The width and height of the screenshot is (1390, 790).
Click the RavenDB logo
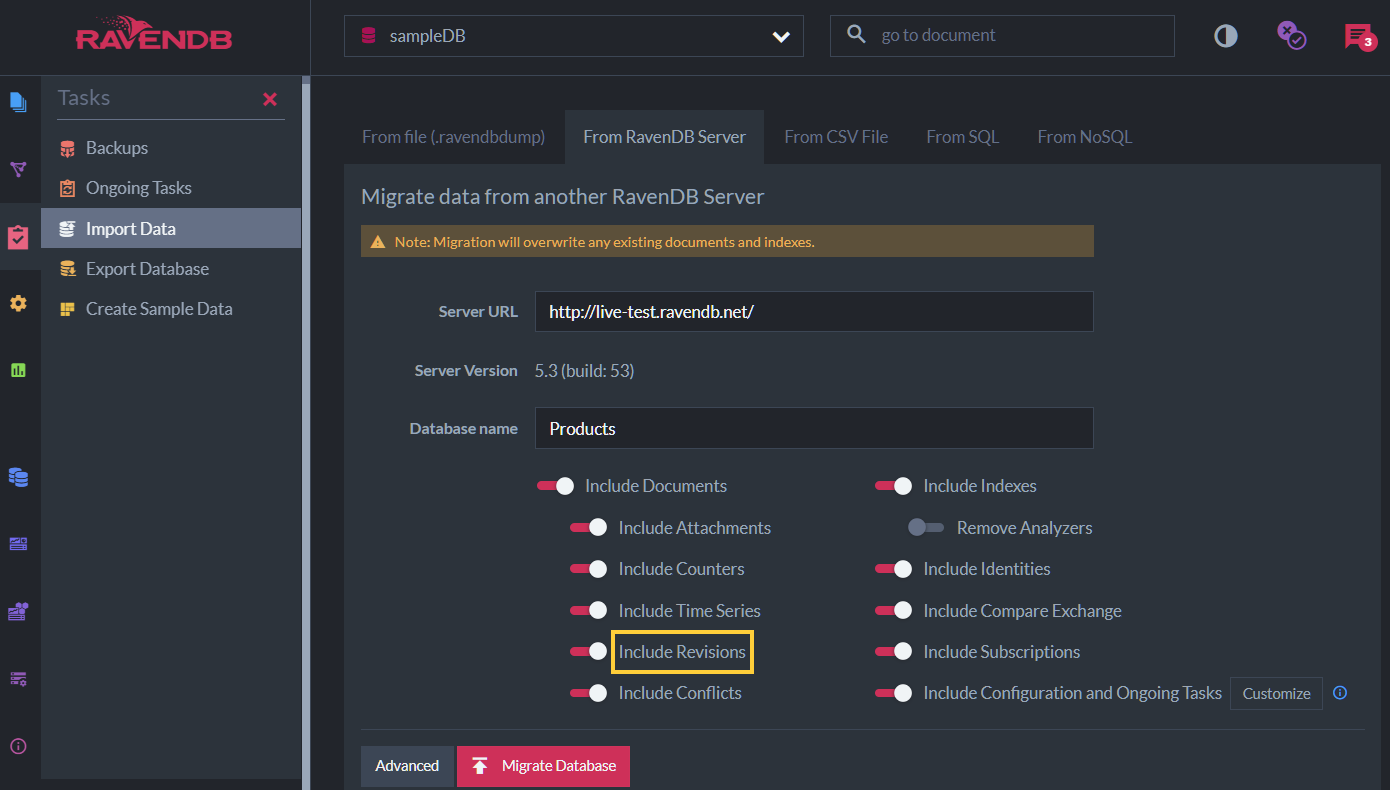pyautogui.click(x=154, y=34)
